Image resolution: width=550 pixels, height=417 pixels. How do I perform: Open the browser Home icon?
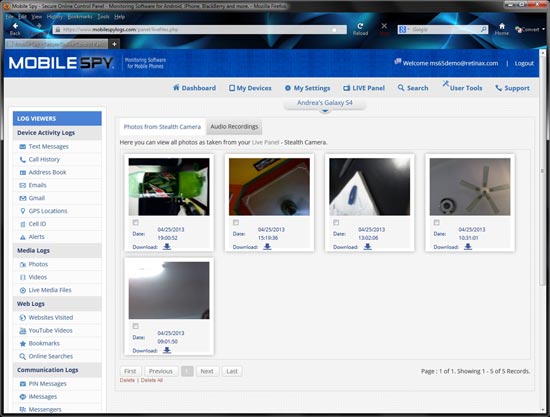502,29
